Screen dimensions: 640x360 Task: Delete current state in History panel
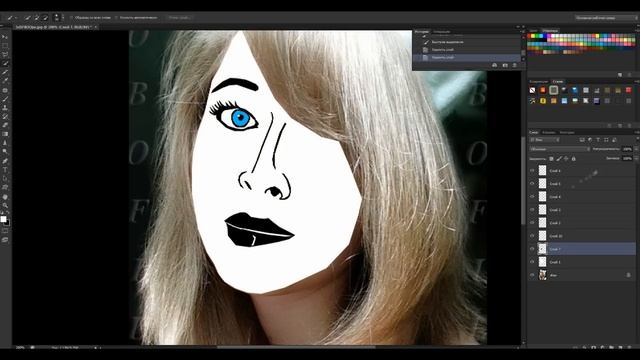click(x=515, y=65)
